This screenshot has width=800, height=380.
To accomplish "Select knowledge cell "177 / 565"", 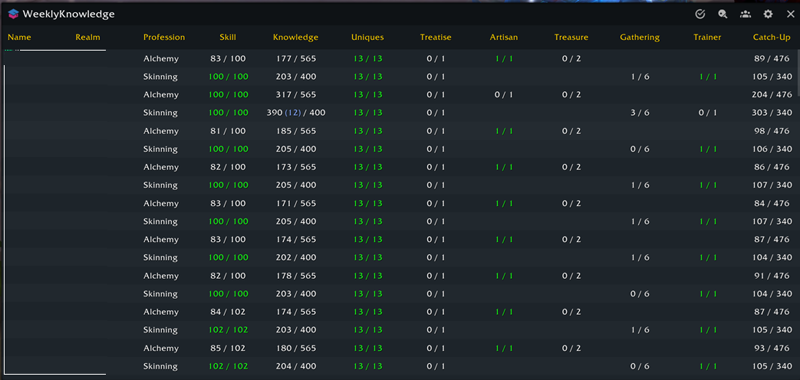I will click(295, 59).
